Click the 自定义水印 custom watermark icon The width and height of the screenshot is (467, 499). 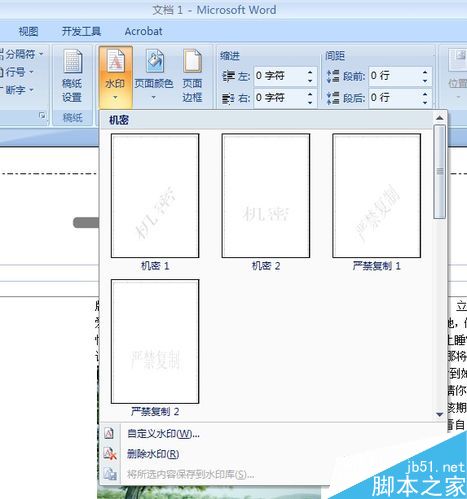pyautogui.click(x=109, y=433)
